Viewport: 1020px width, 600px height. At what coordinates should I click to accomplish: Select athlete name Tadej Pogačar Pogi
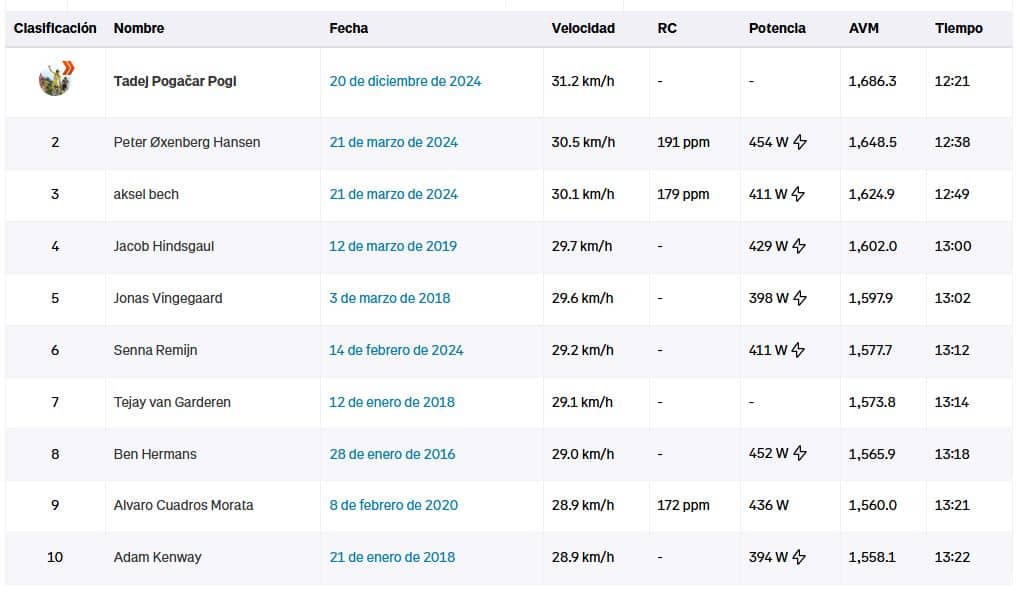pyautogui.click(x=175, y=81)
